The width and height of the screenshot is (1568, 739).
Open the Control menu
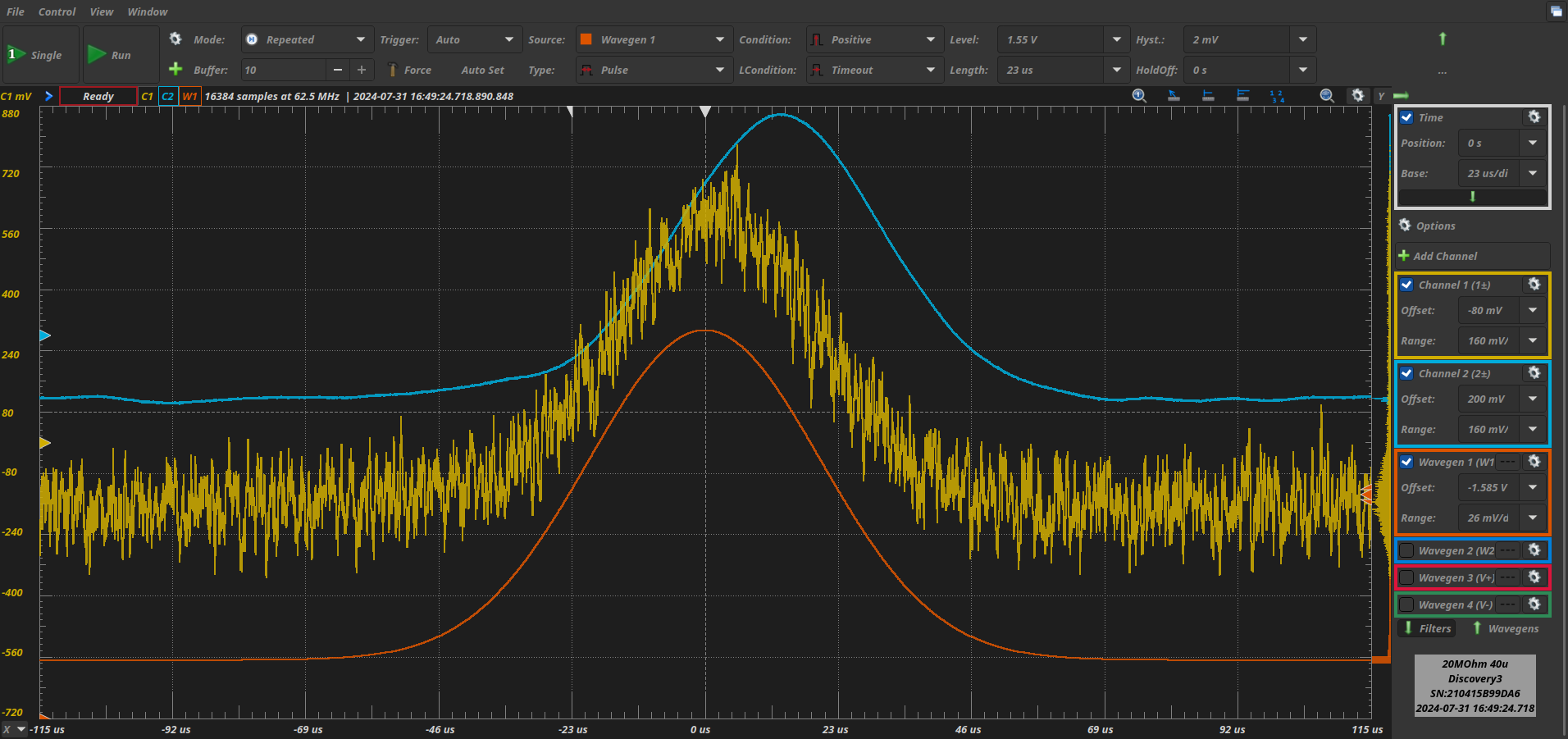pyautogui.click(x=57, y=11)
